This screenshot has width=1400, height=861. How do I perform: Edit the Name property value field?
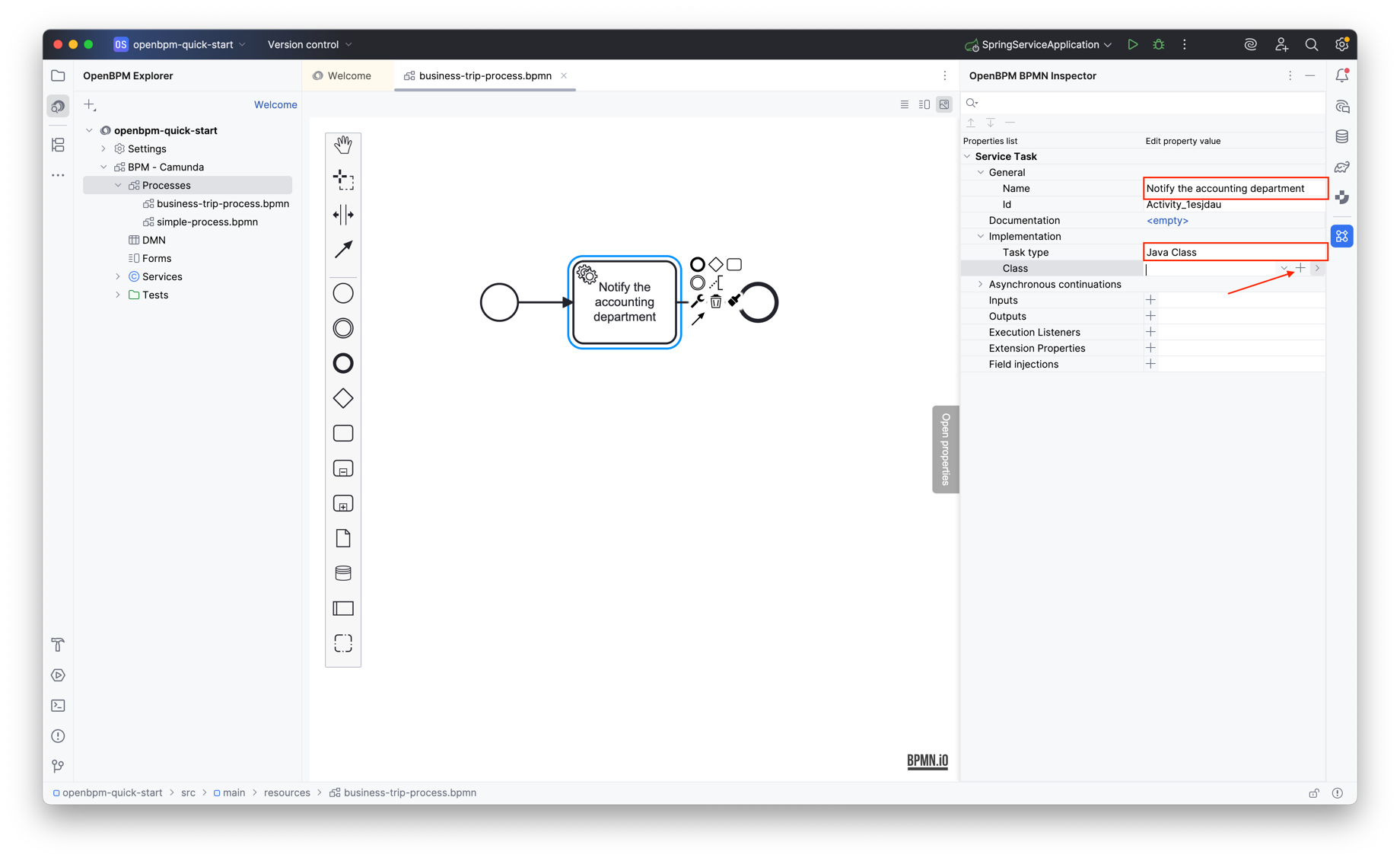click(1235, 188)
